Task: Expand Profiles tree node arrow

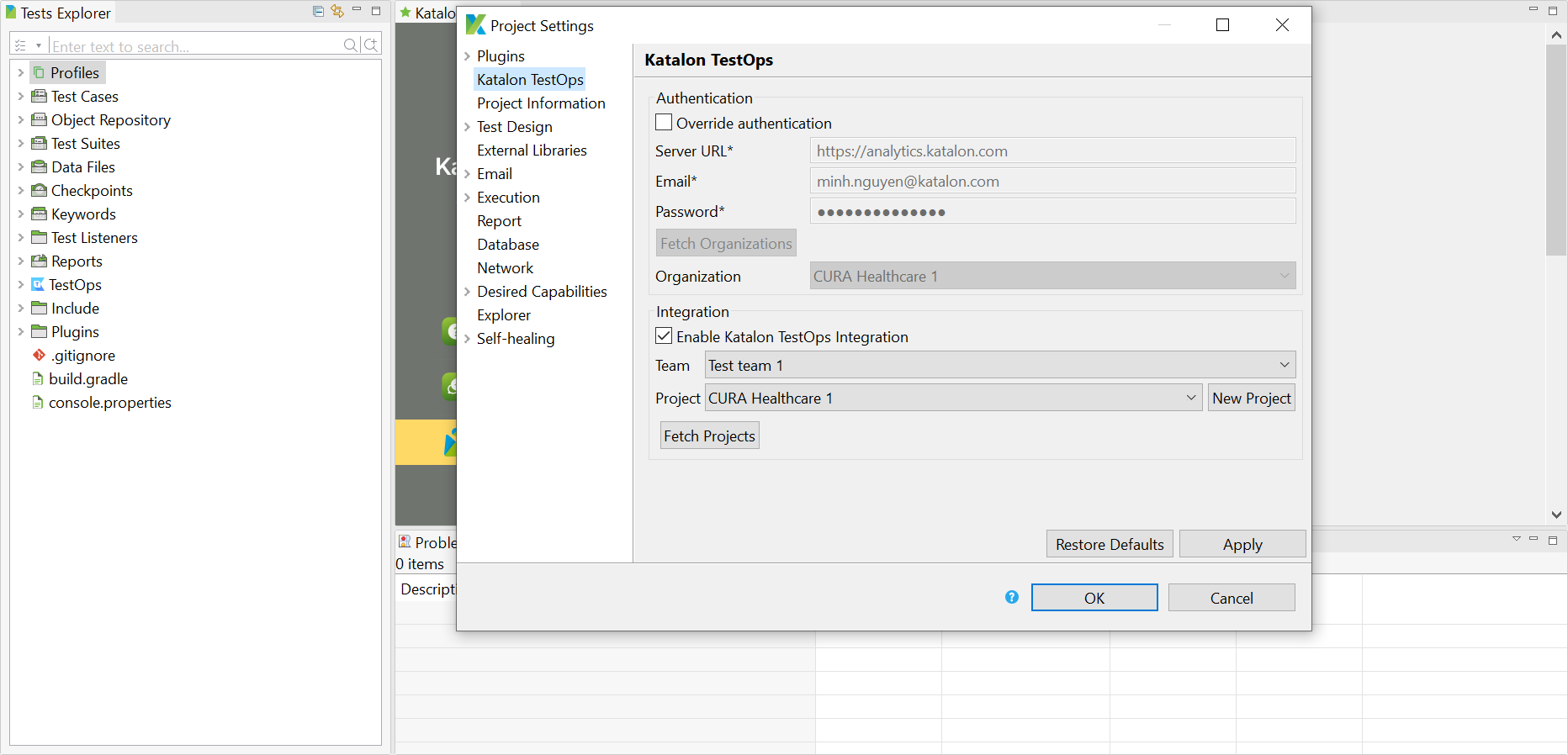Action: (x=21, y=73)
